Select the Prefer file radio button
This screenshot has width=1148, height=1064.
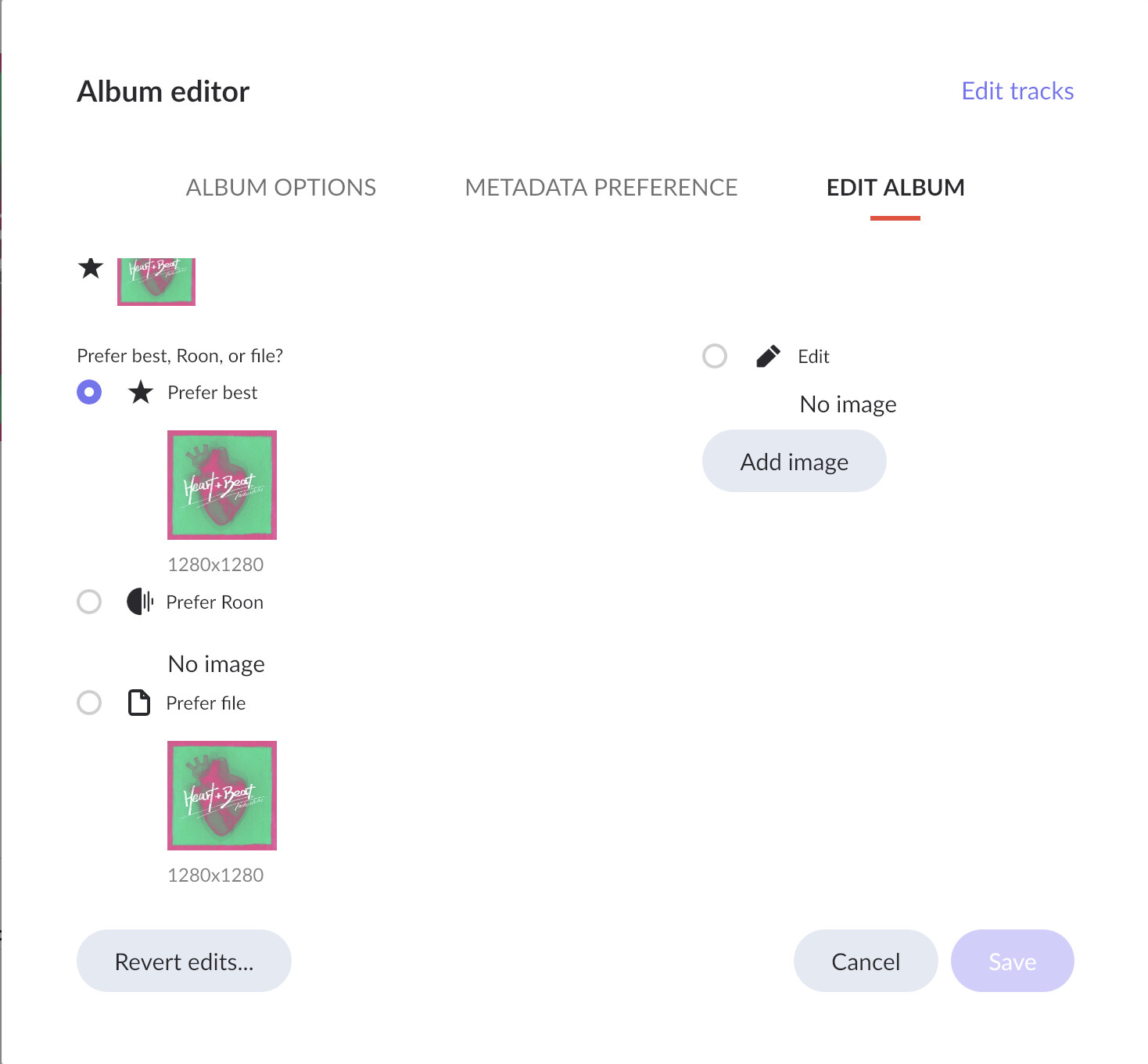point(89,703)
